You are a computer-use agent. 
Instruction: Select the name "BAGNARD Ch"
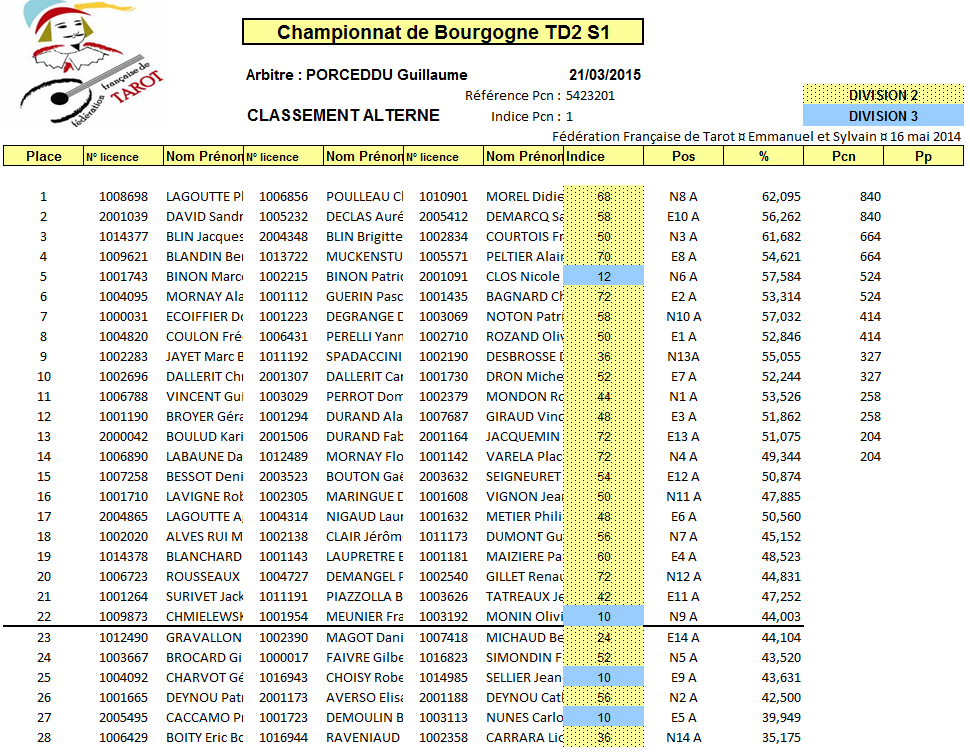pyautogui.click(x=525, y=297)
